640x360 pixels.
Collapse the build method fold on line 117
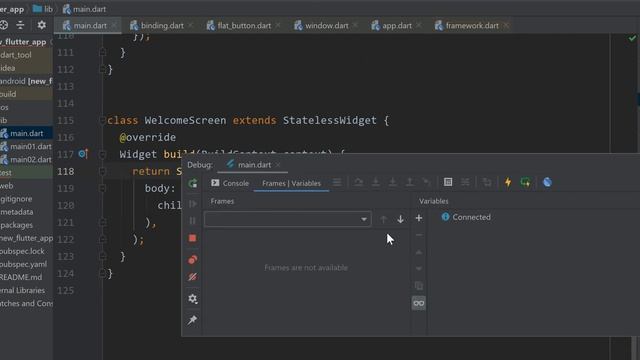click(102, 154)
